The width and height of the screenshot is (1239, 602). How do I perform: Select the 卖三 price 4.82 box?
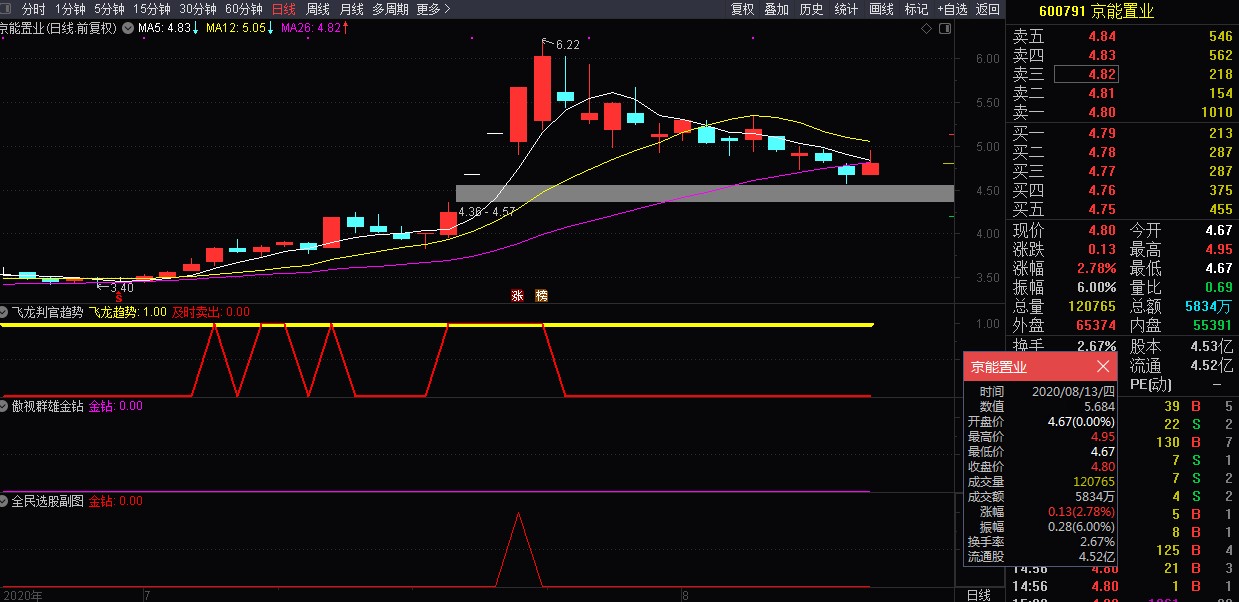(1086, 74)
